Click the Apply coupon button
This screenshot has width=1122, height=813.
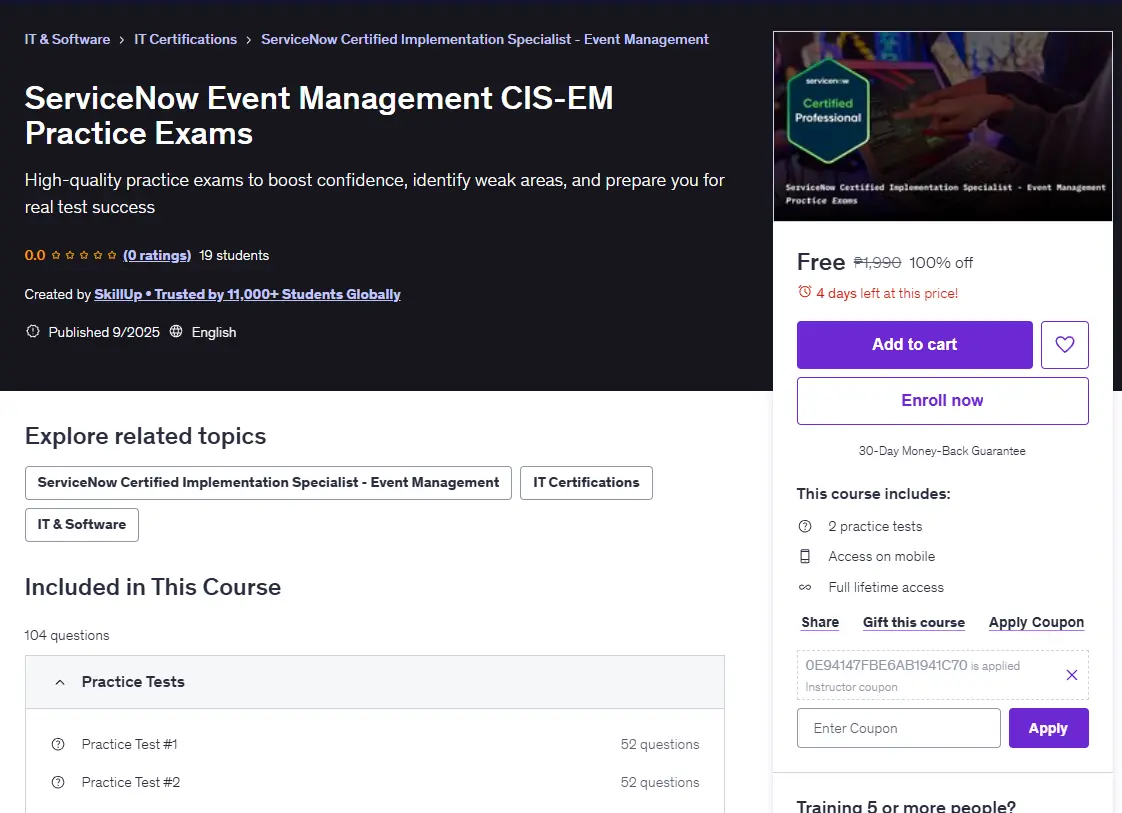1048,728
